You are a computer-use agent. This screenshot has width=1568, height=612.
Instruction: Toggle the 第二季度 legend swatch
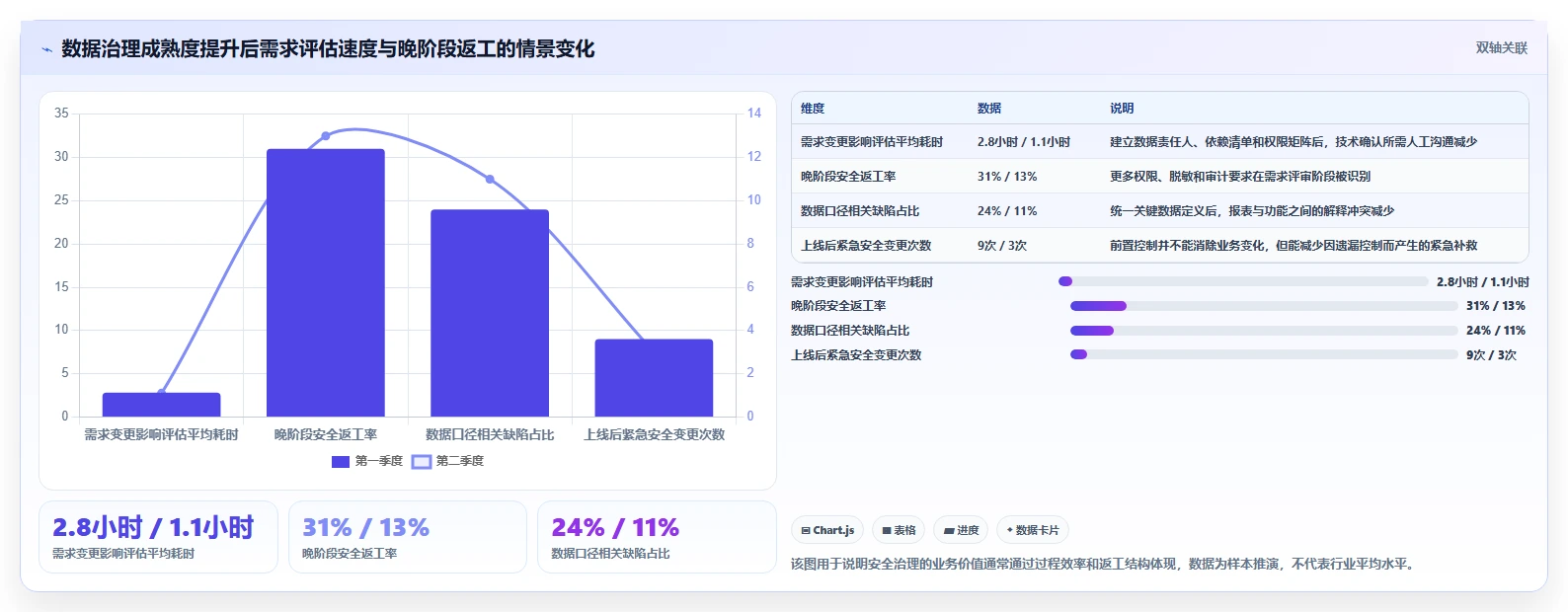click(422, 462)
